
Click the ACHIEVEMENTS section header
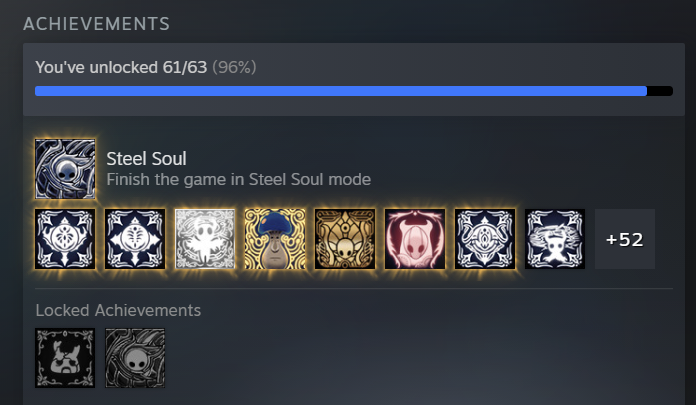tap(96, 24)
